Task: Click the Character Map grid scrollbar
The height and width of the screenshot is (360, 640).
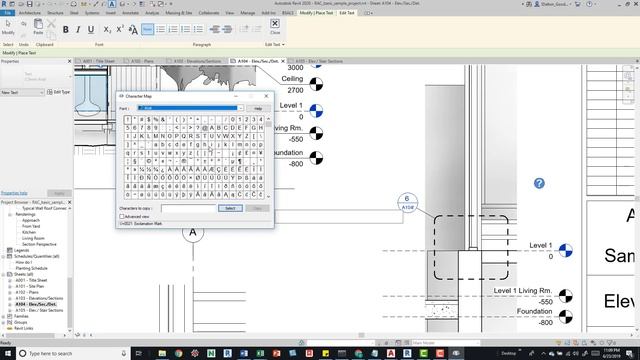Action: coord(269,157)
